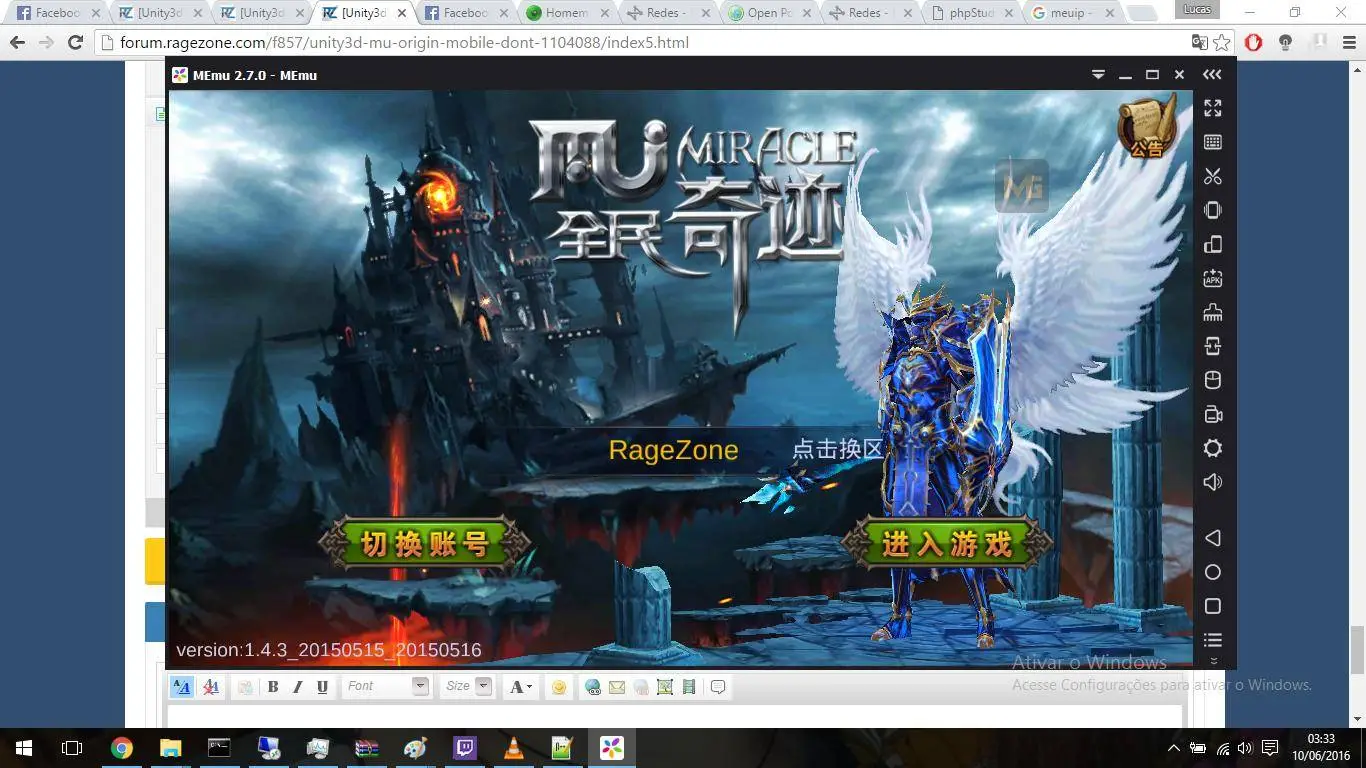Open the MEmu title bar dropdown menu
The image size is (1366, 768).
tap(1098, 75)
